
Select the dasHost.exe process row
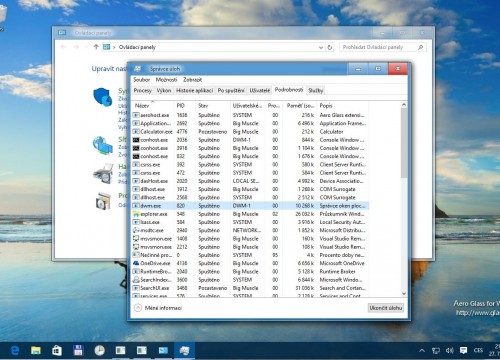pyautogui.click(x=250, y=181)
